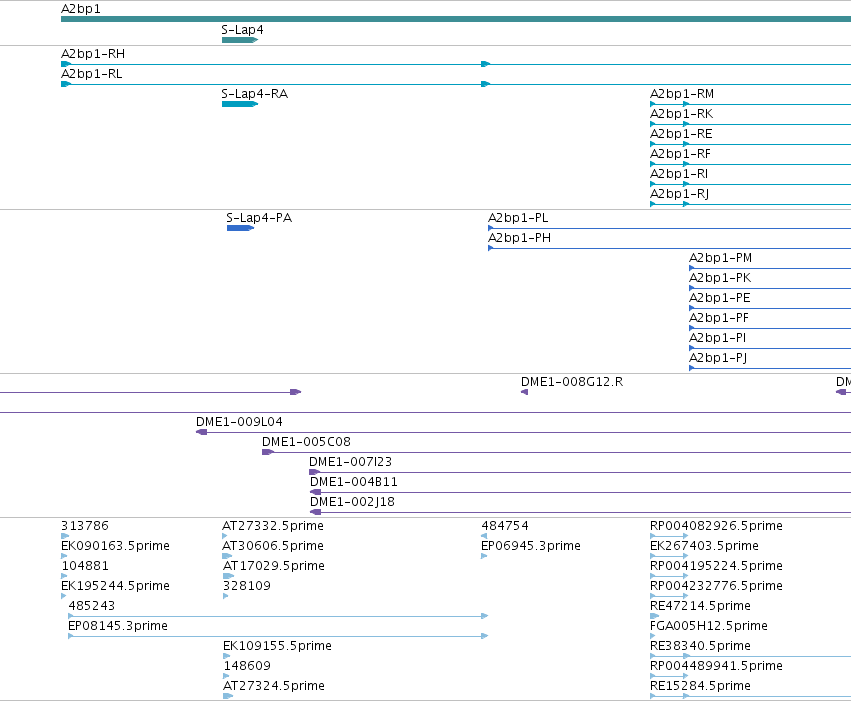Click the FGA005H12.5prime EST label
This screenshot has width=851, height=701.
point(709,627)
